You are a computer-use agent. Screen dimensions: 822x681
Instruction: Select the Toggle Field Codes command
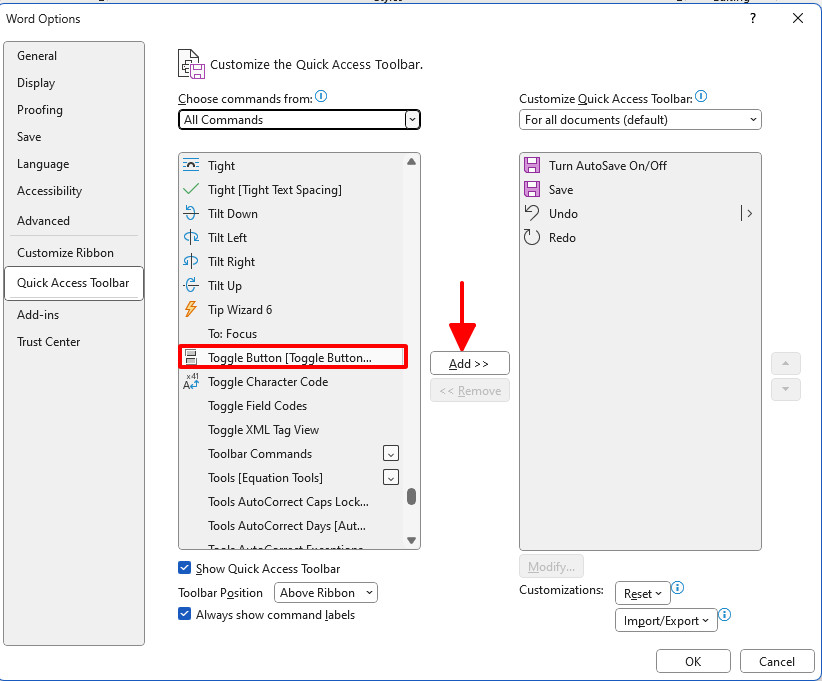[291, 405]
